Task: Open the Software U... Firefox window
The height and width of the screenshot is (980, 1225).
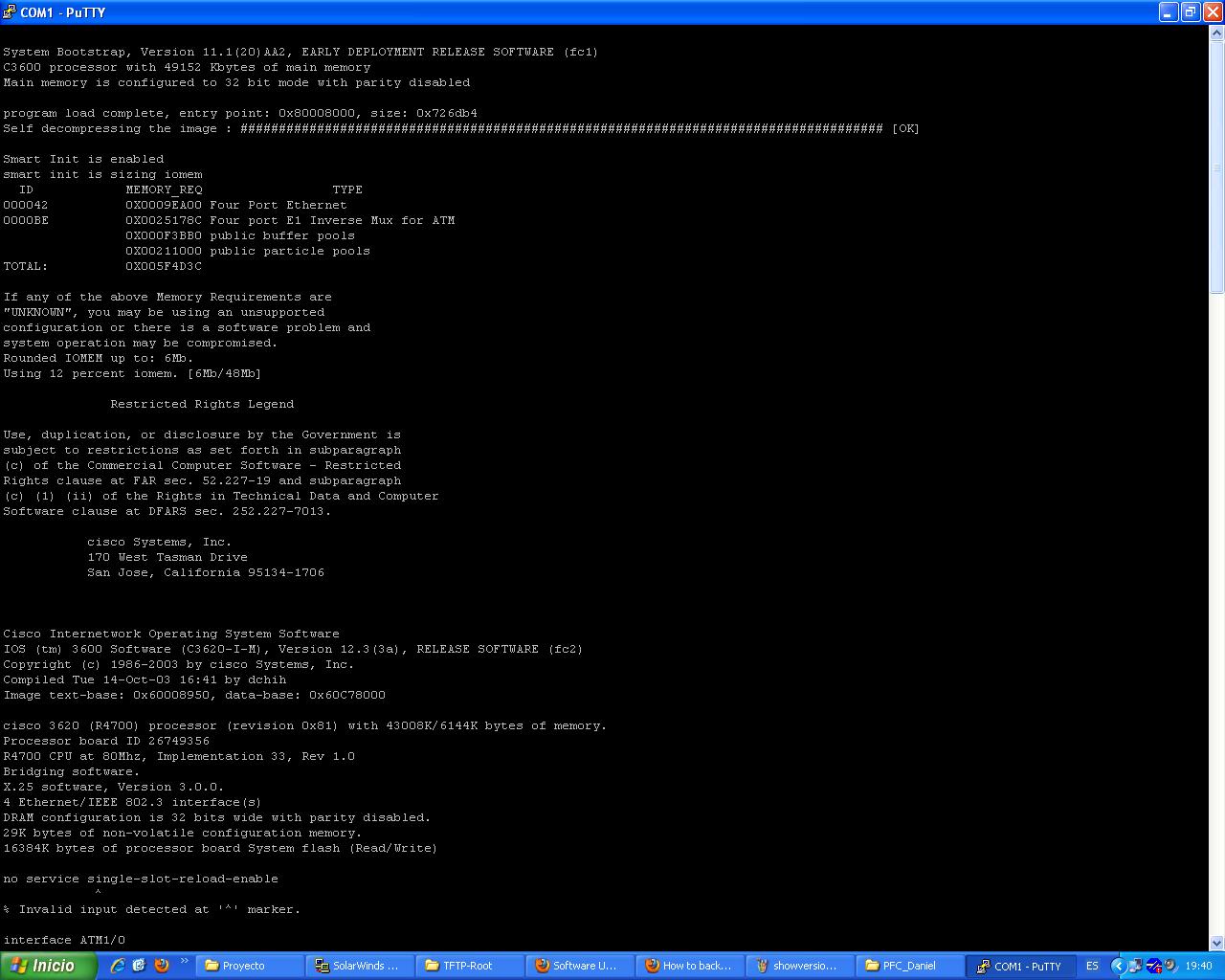Action: click(x=580, y=966)
